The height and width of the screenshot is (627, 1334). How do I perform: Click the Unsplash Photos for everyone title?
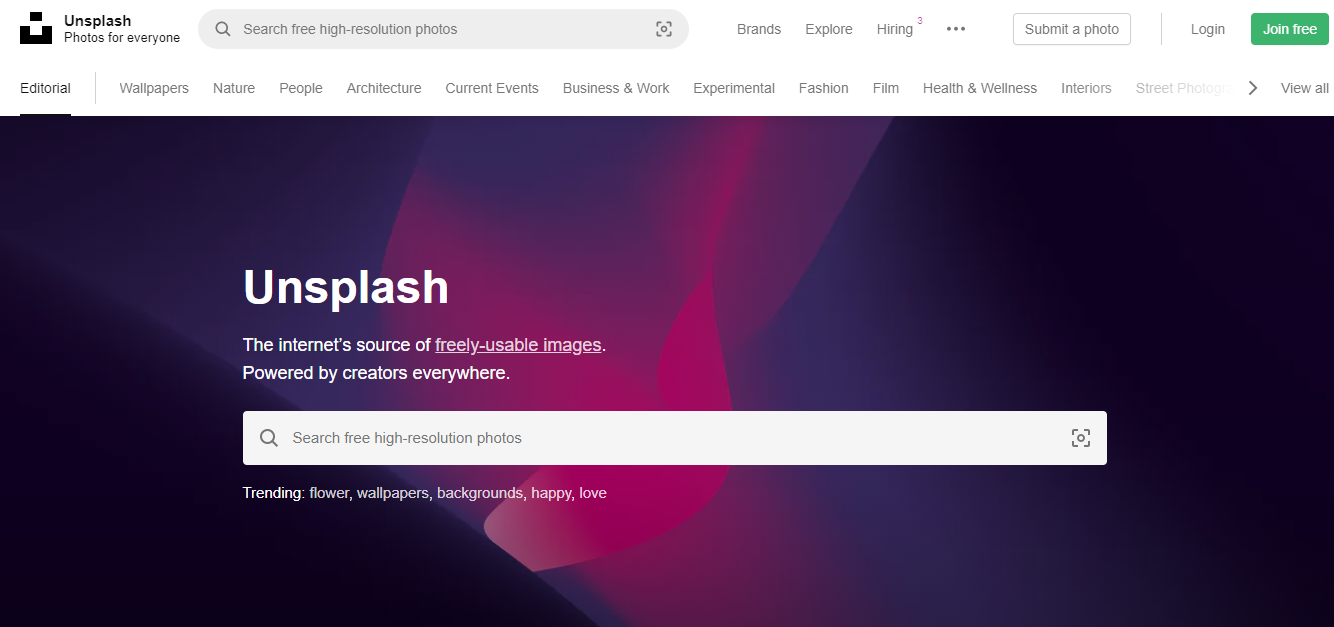pyautogui.click(x=122, y=29)
